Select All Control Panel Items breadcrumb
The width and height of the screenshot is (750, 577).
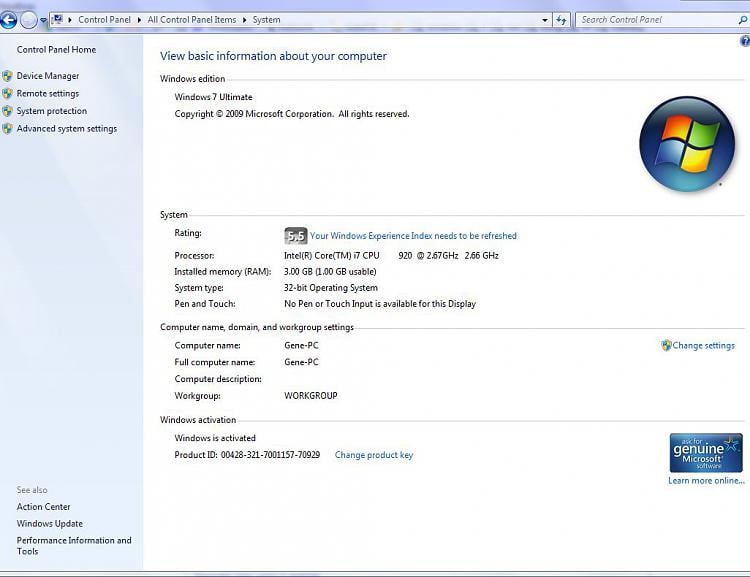[192, 20]
